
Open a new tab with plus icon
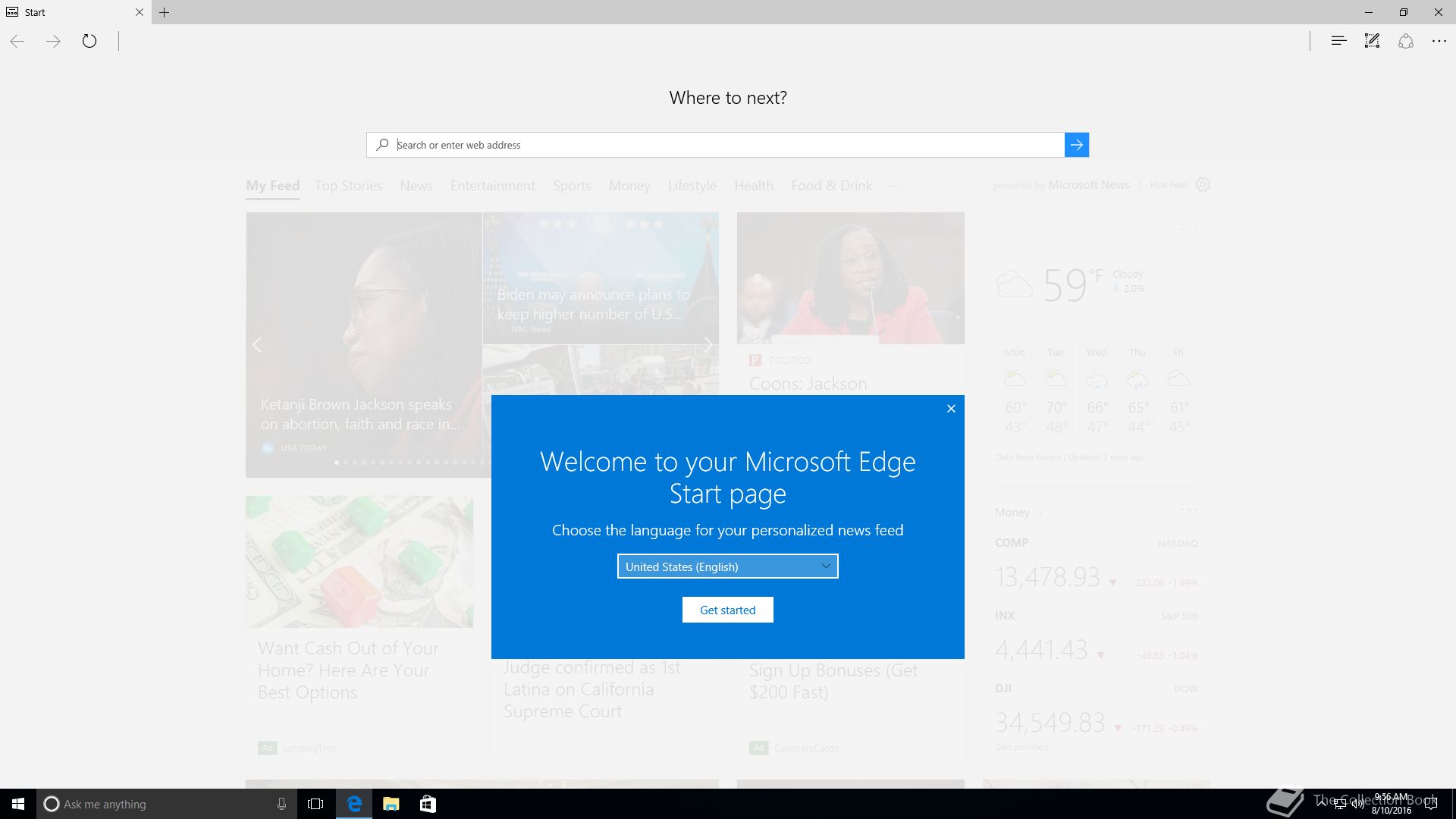pos(165,12)
